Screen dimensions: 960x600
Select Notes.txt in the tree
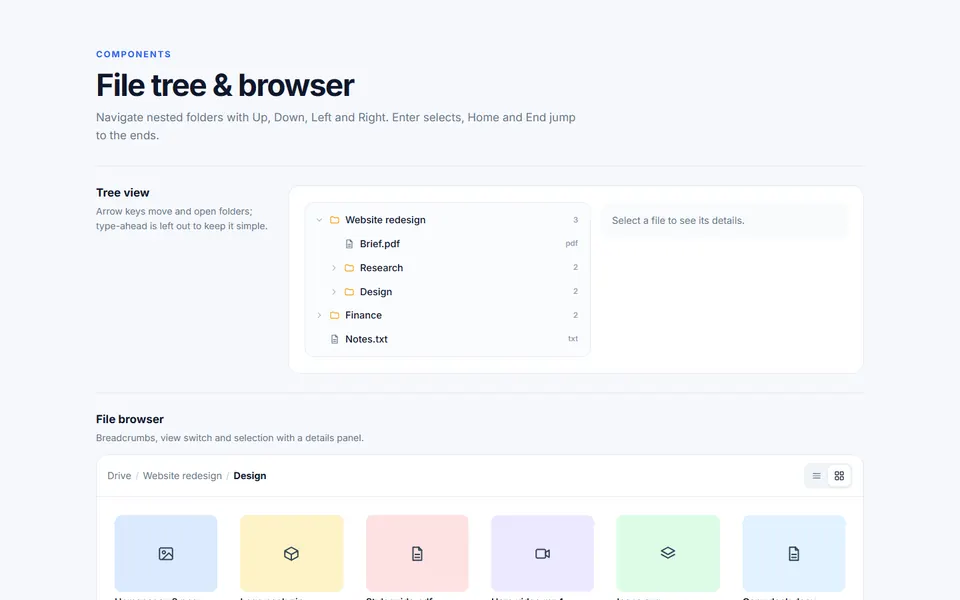(x=366, y=339)
